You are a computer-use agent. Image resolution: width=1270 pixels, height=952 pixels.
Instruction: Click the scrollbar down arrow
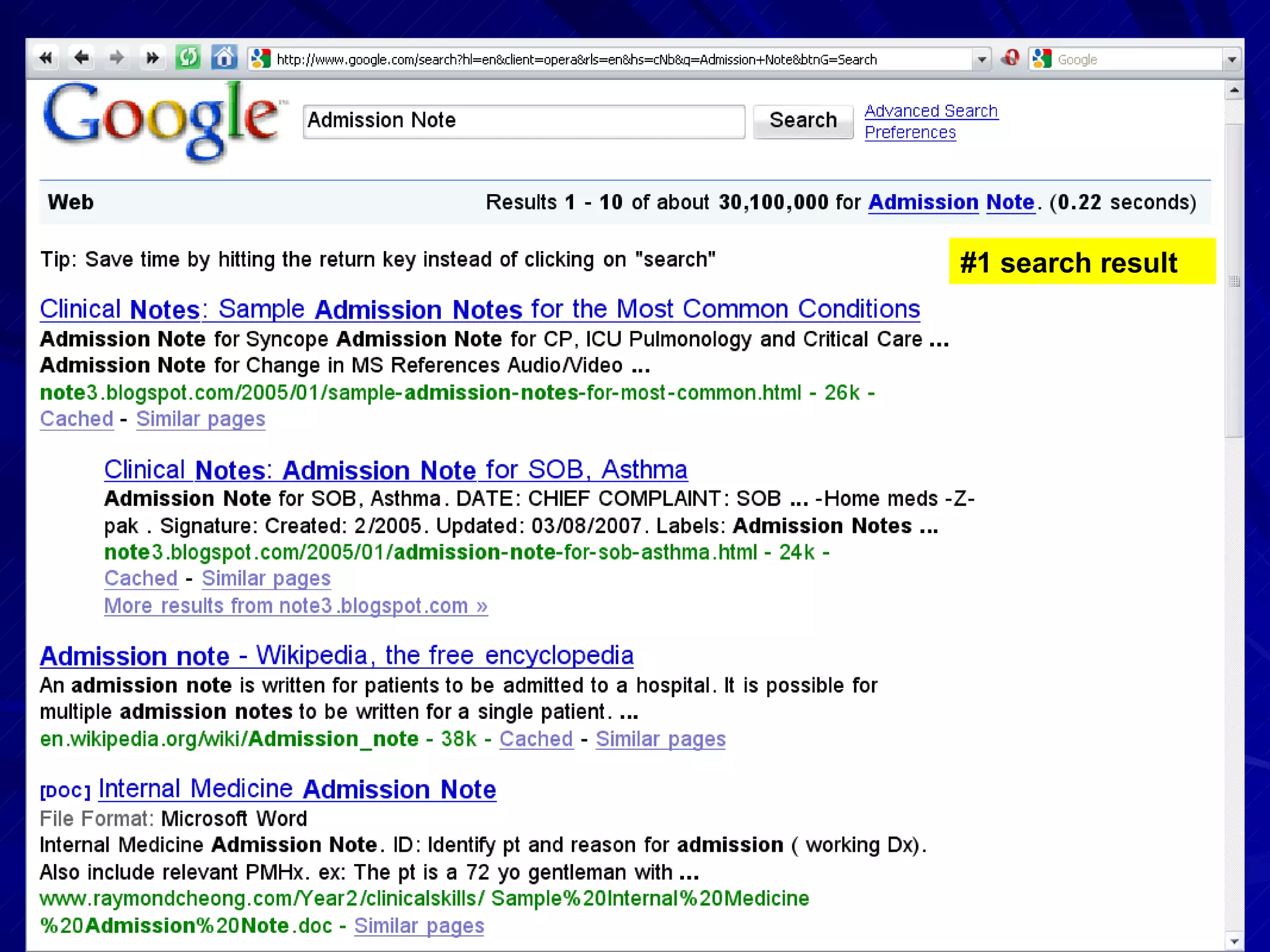pos(1234,941)
